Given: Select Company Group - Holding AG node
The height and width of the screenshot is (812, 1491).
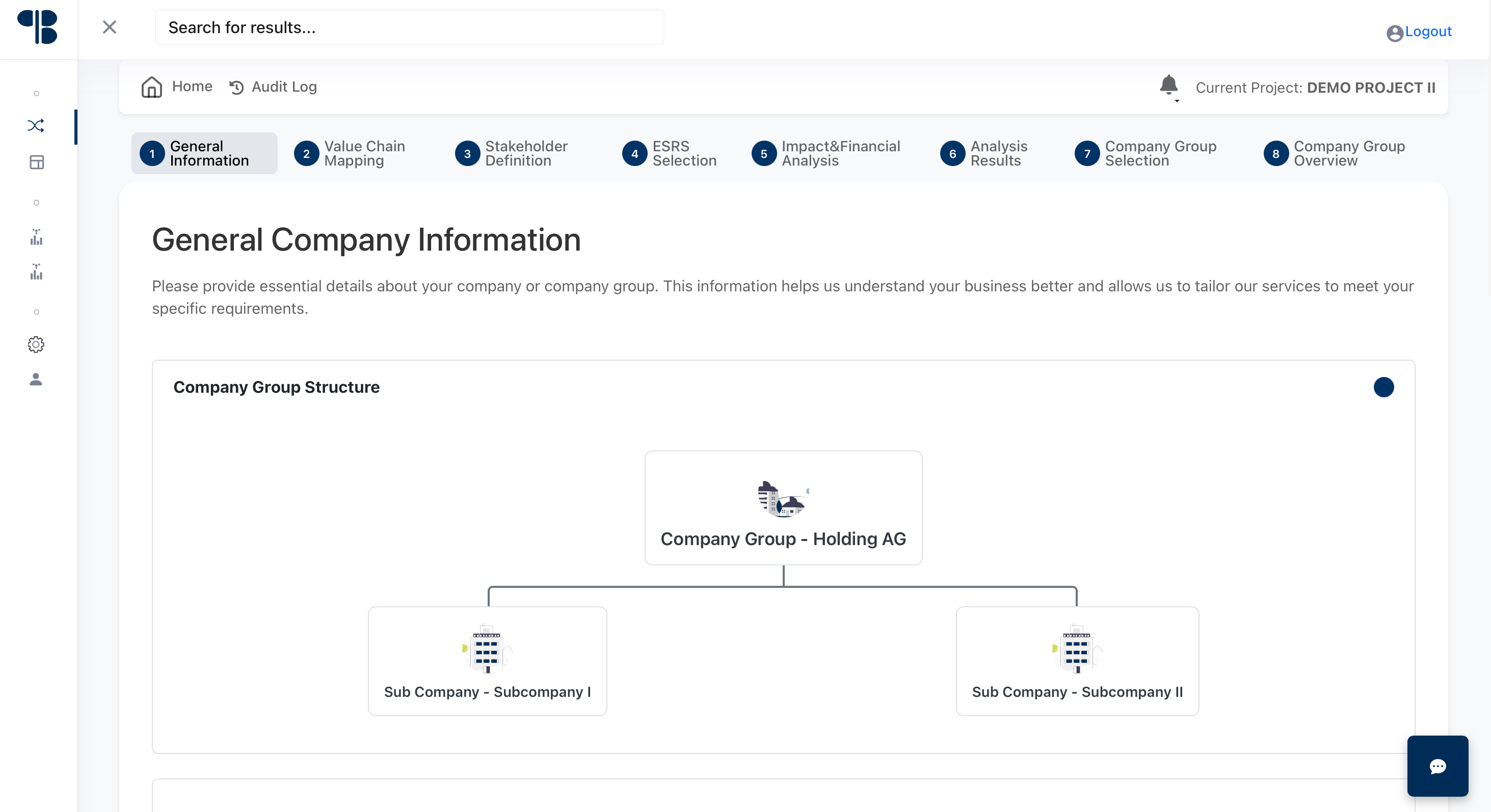Looking at the screenshot, I should tap(783, 507).
